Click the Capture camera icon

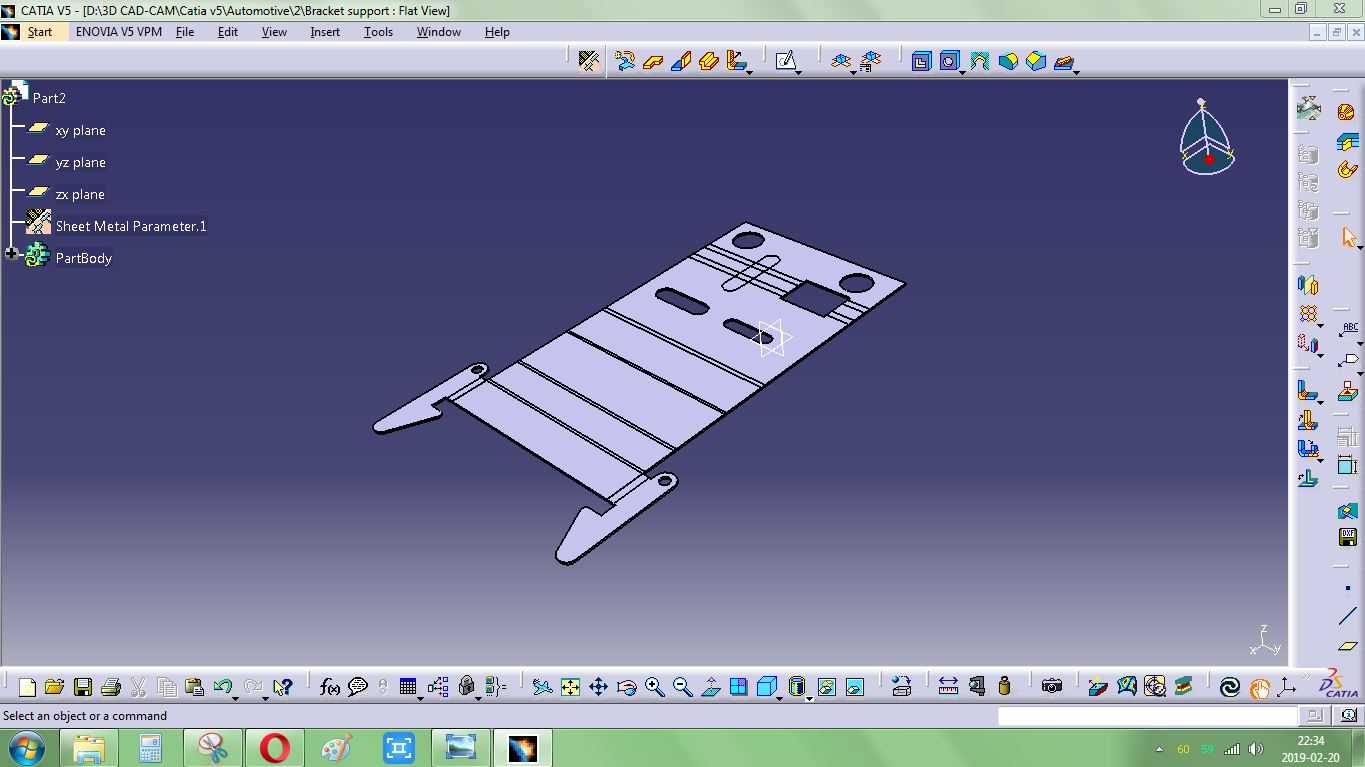(1051, 686)
